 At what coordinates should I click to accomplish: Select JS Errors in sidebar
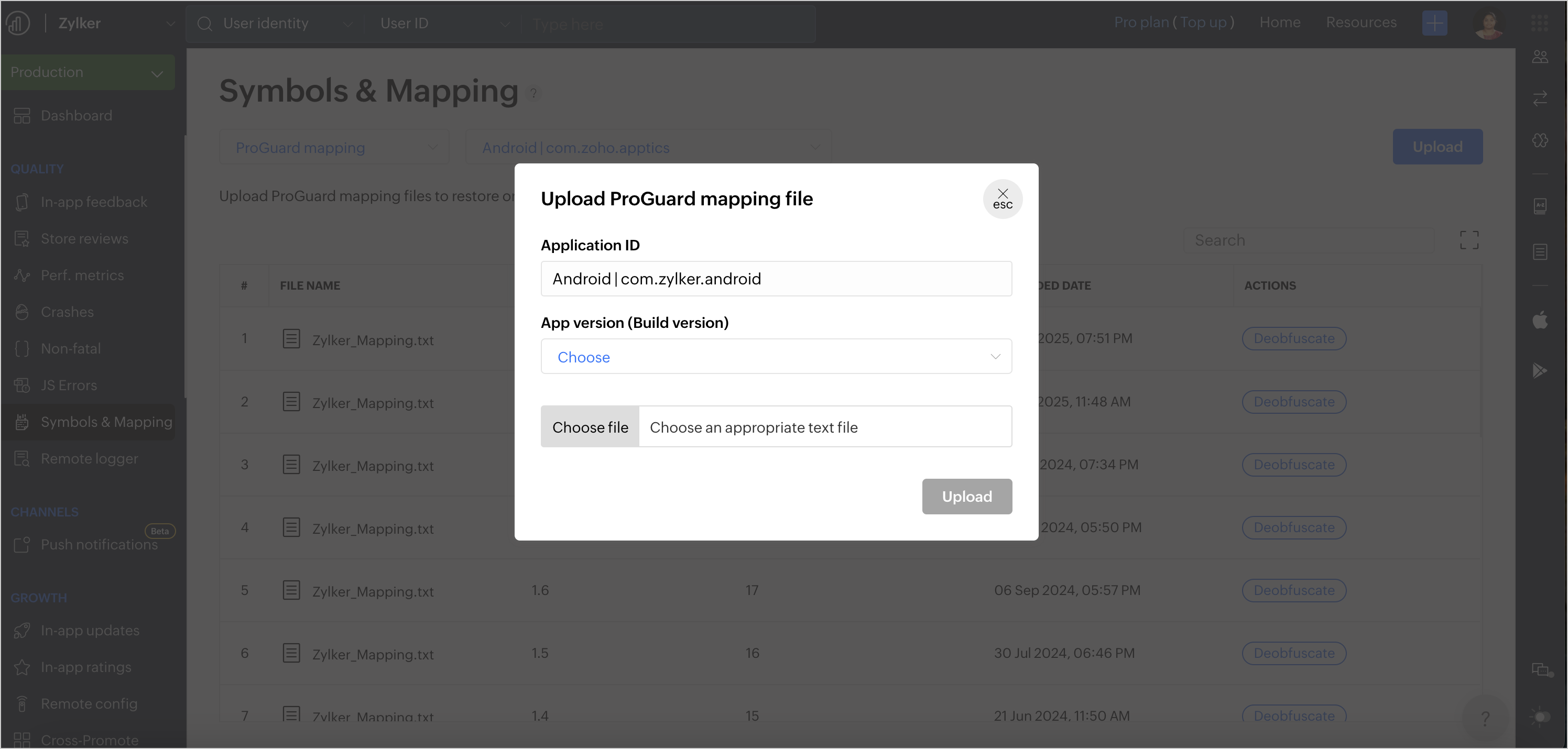click(68, 385)
